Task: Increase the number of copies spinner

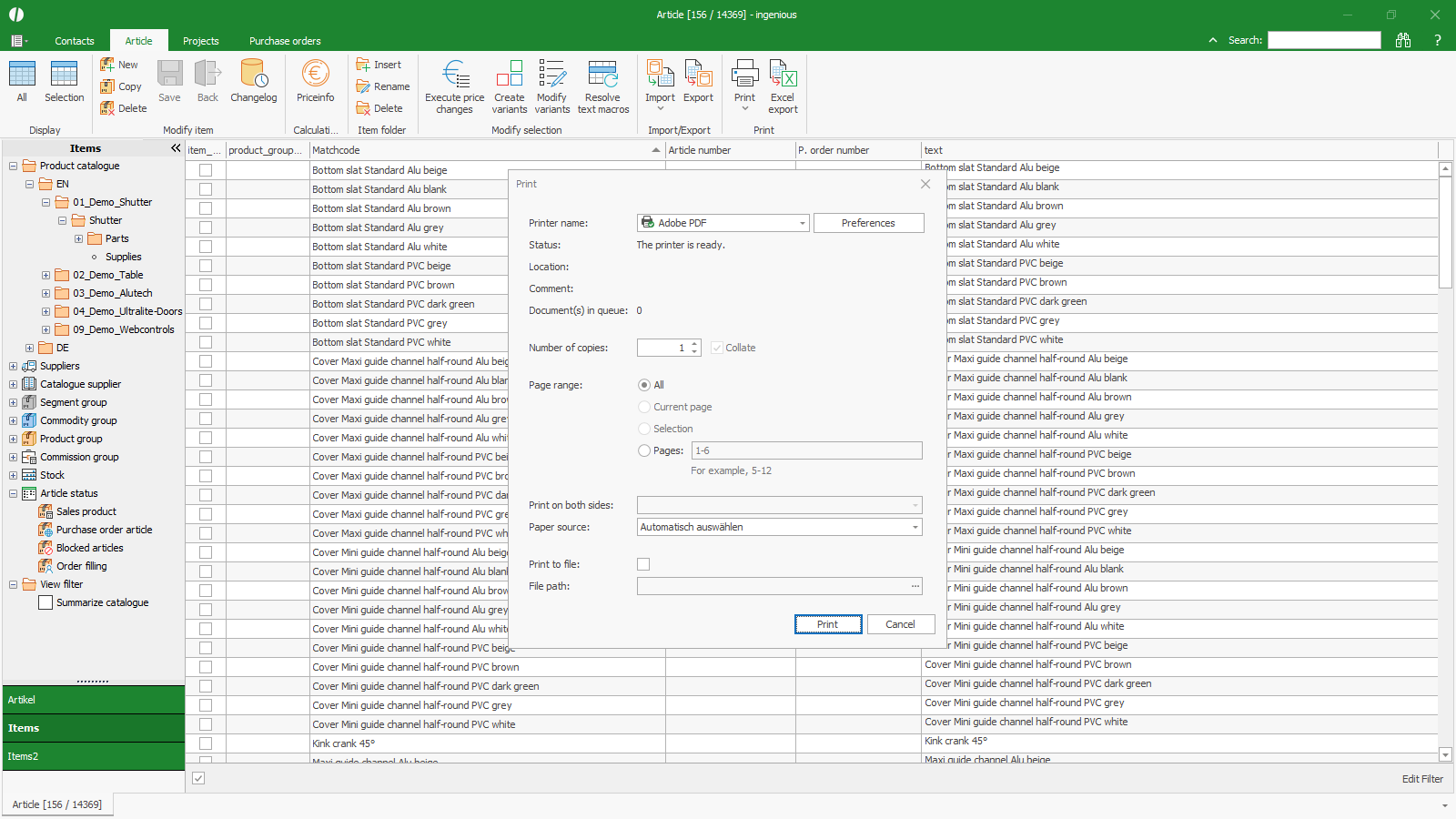Action: click(x=695, y=344)
